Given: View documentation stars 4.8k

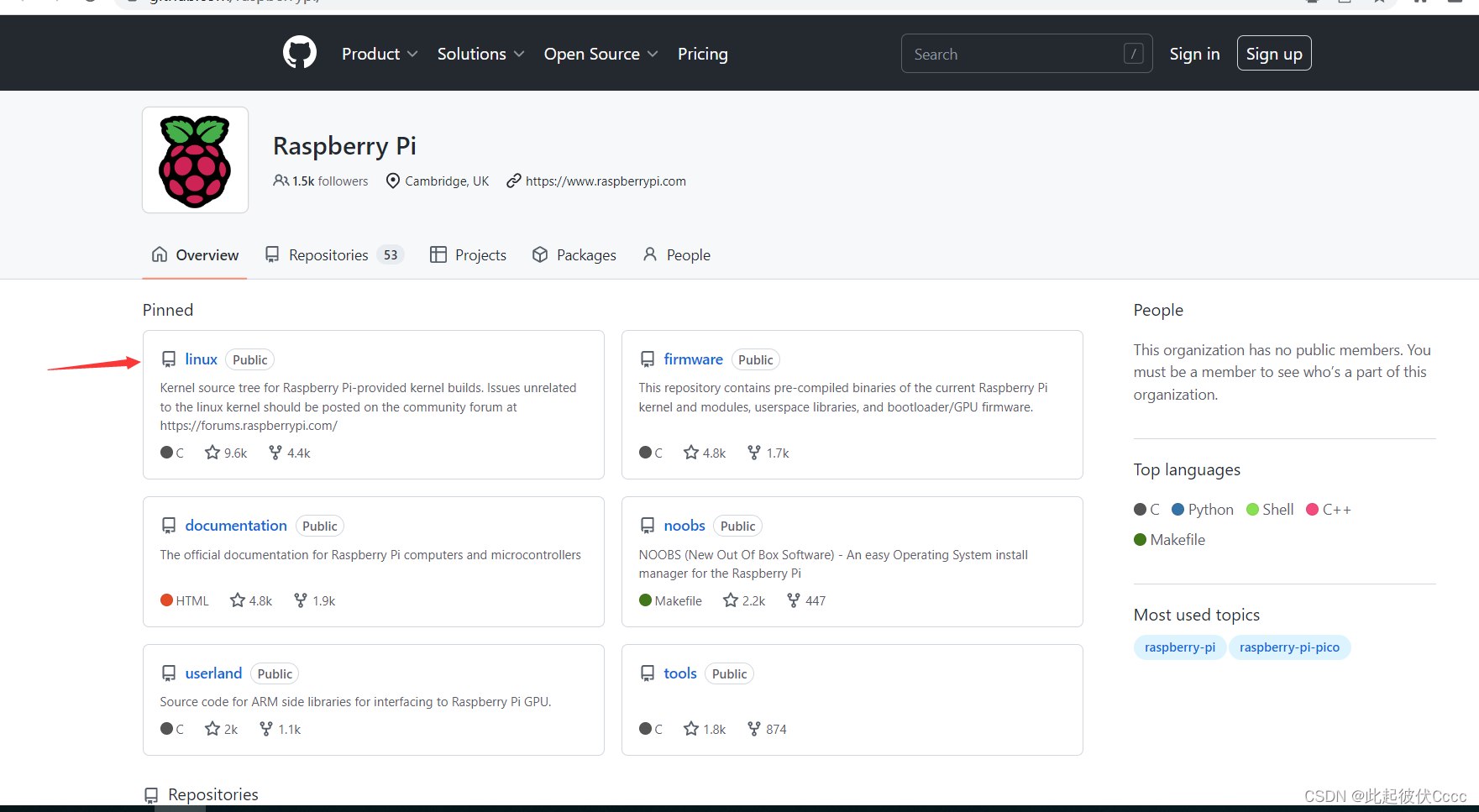Looking at the screenshot, I should coord(251,600).
